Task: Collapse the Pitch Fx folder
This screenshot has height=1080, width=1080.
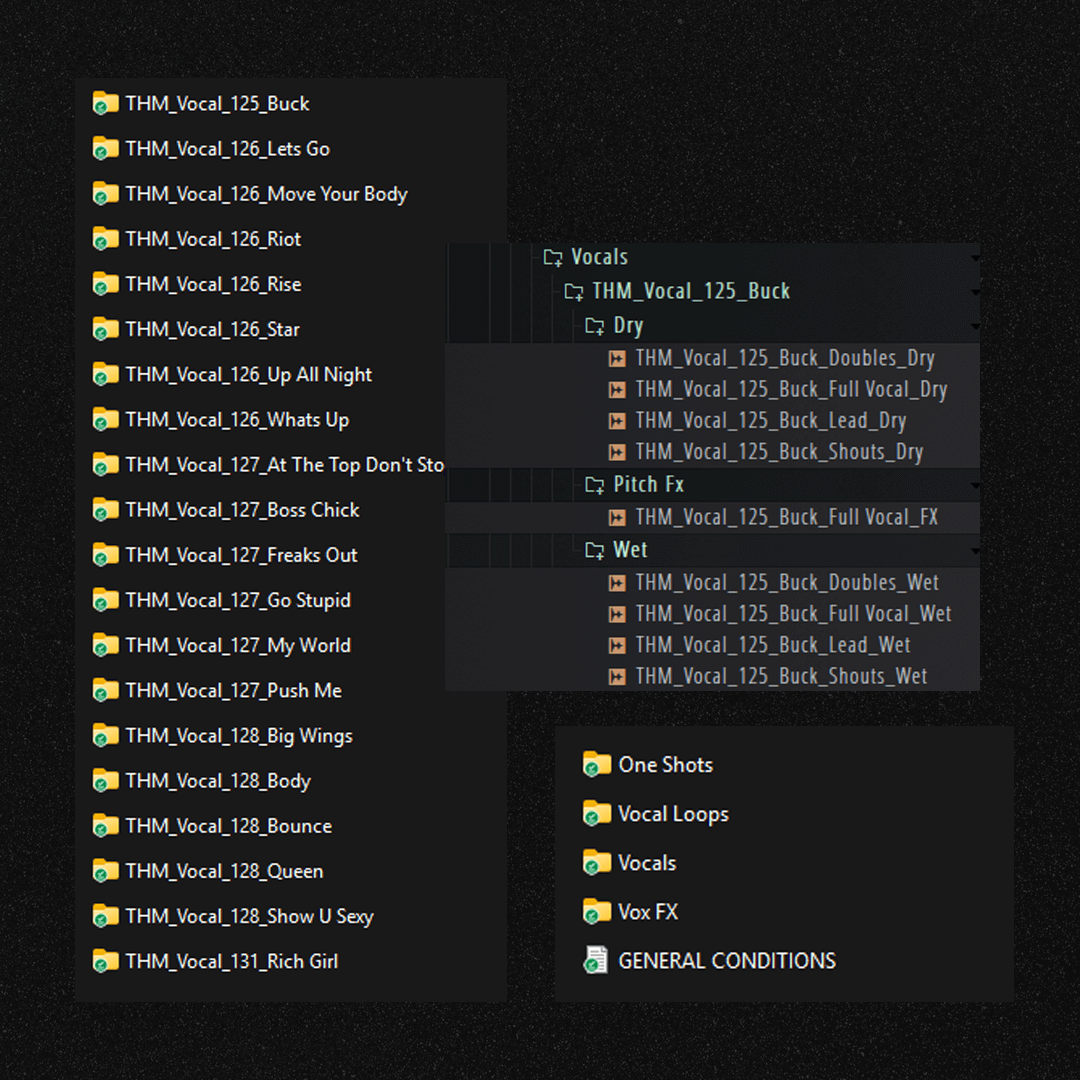Action: tap(595, 485)
